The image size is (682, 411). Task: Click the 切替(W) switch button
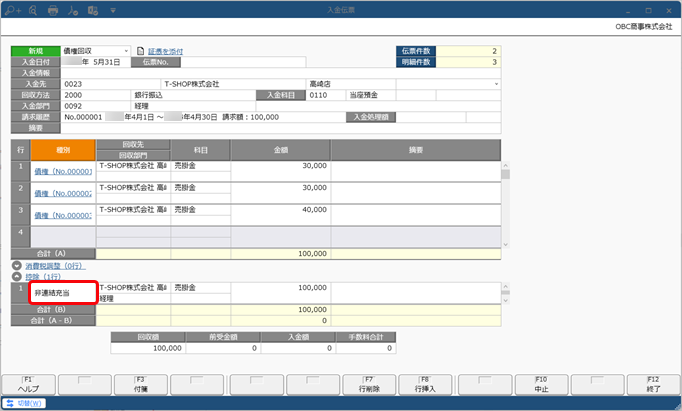[24, 403]
